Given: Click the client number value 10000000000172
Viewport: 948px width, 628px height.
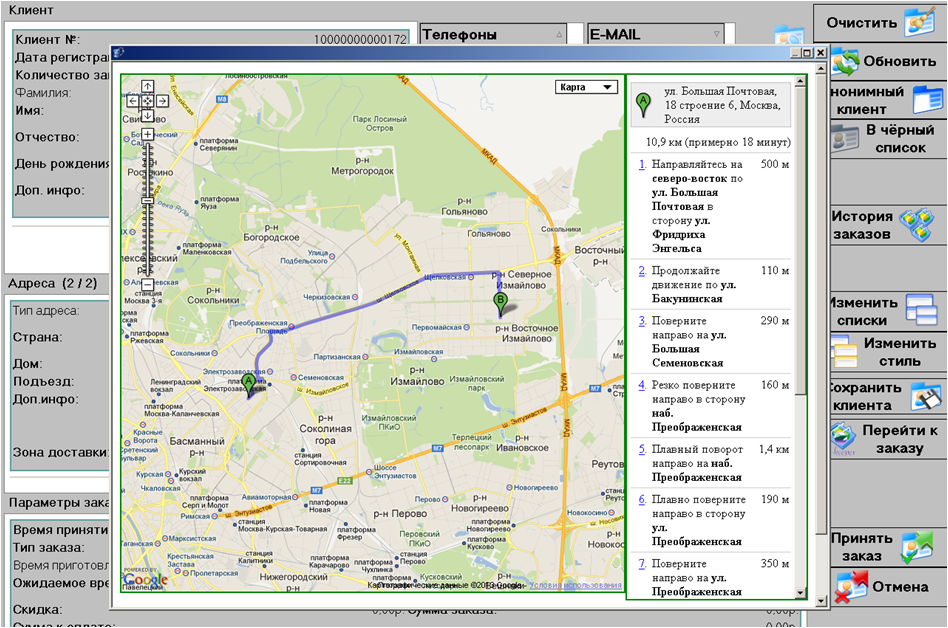Looking at the screenshot, I should (360, 39).
